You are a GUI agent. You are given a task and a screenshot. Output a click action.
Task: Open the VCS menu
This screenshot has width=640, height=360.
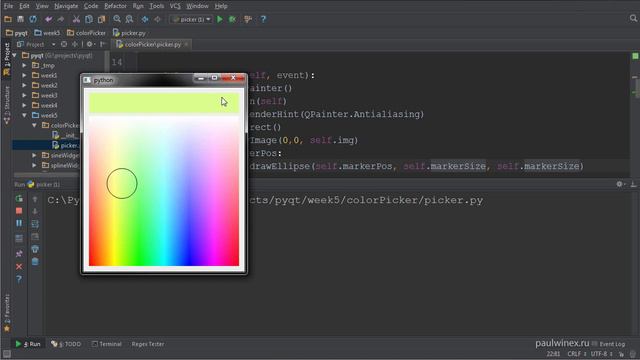tap(175, 6)
